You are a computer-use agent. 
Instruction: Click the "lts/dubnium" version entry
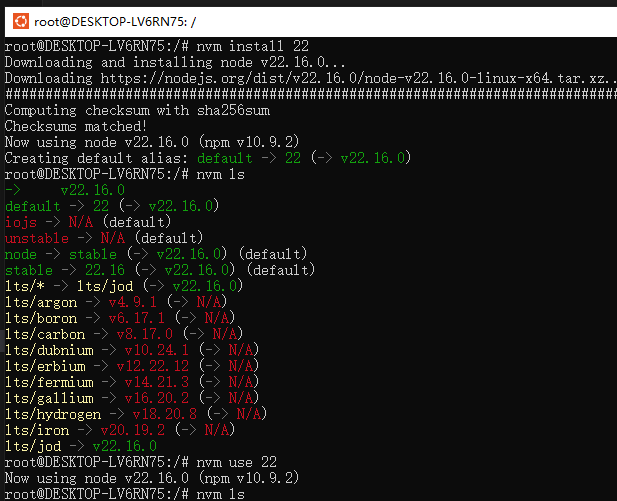49,350
